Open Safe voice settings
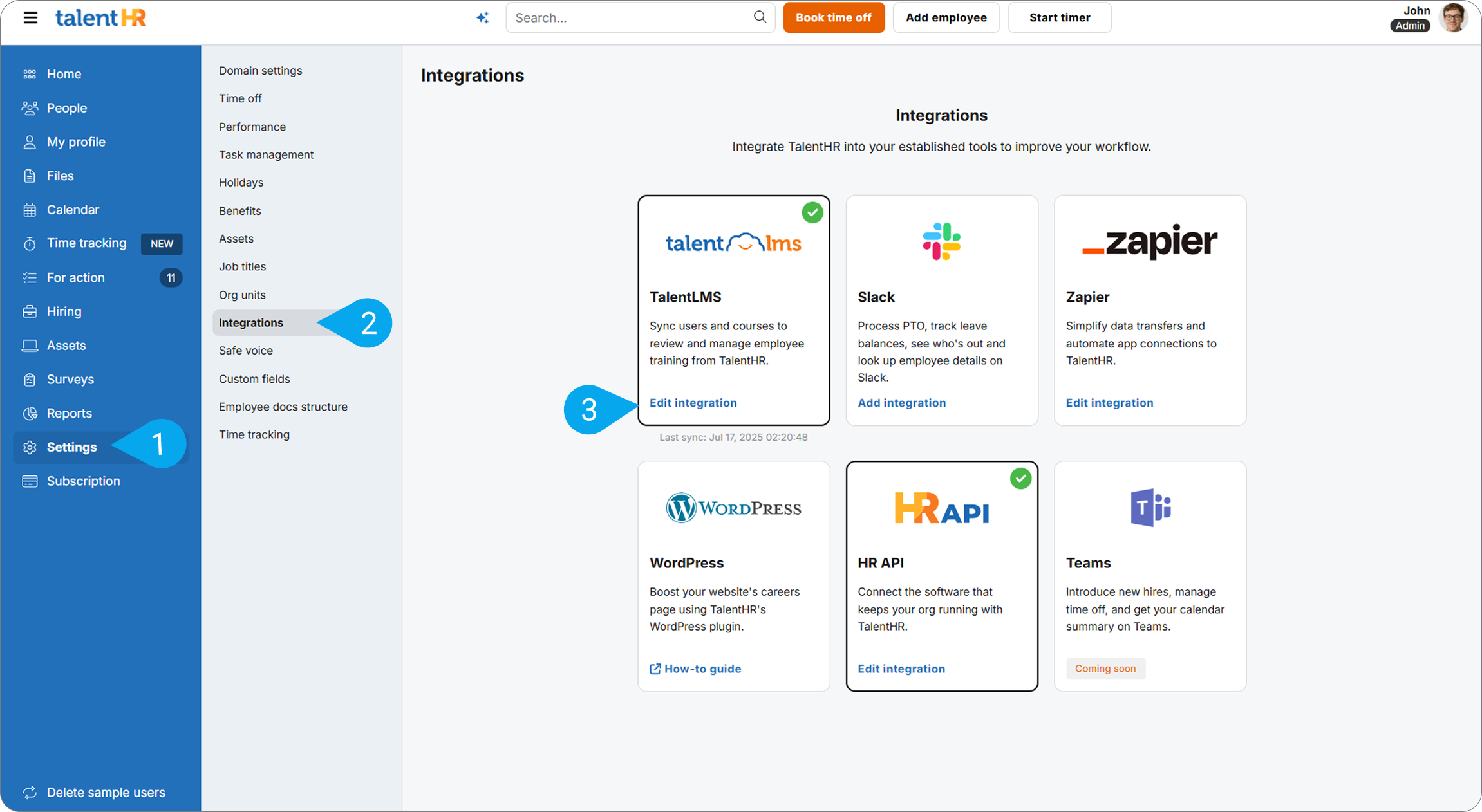The width and height of the screenshot is (1482, 812). (246, 351)
